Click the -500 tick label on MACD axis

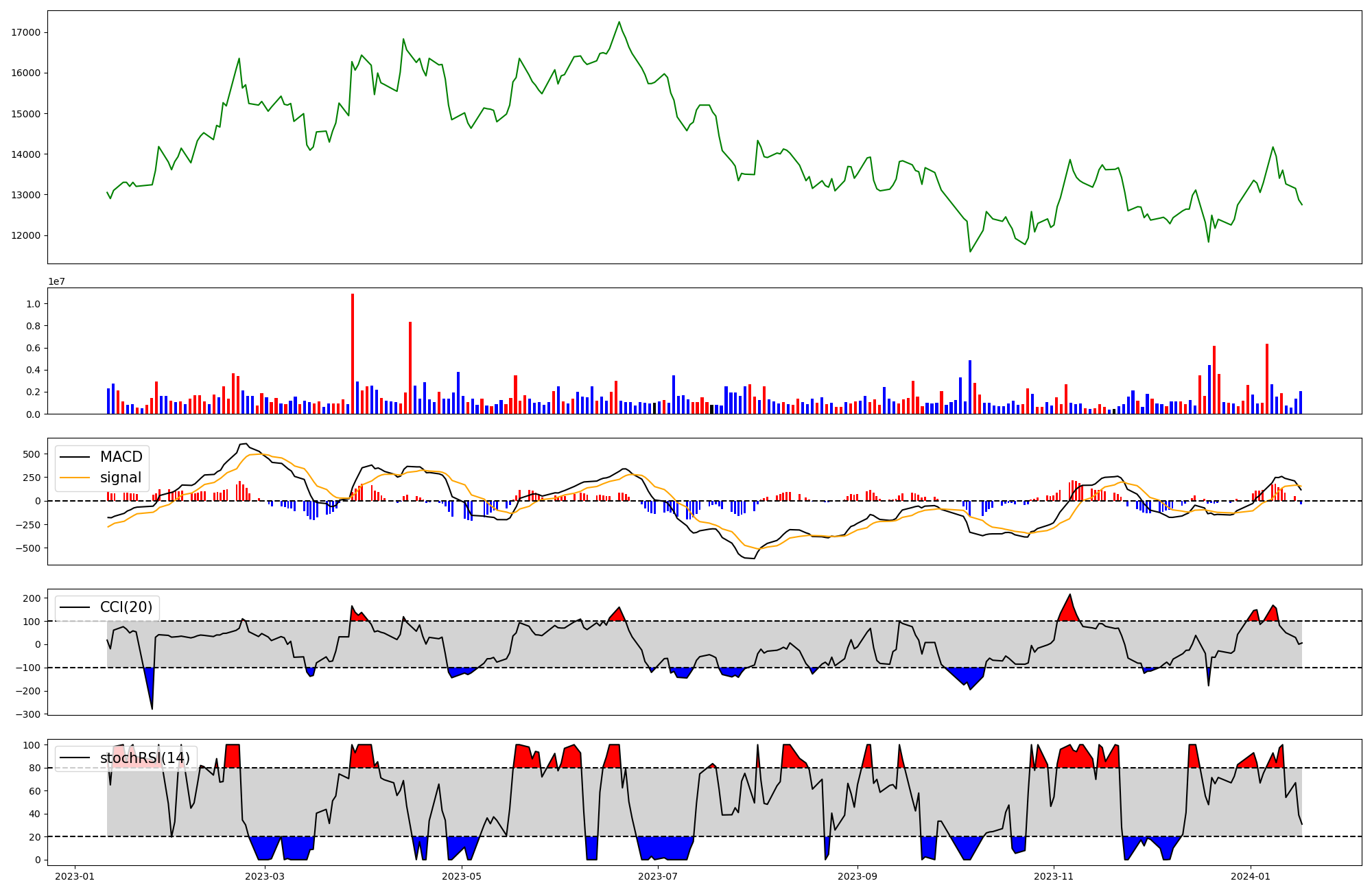pyautogui.click(x=28, y=548)
